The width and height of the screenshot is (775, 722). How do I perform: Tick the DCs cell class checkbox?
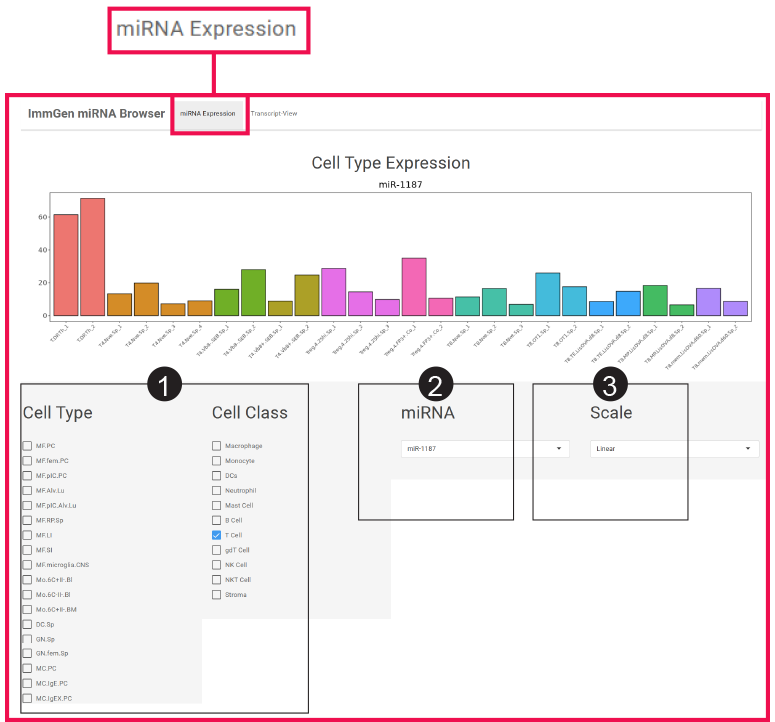point(216,475)
